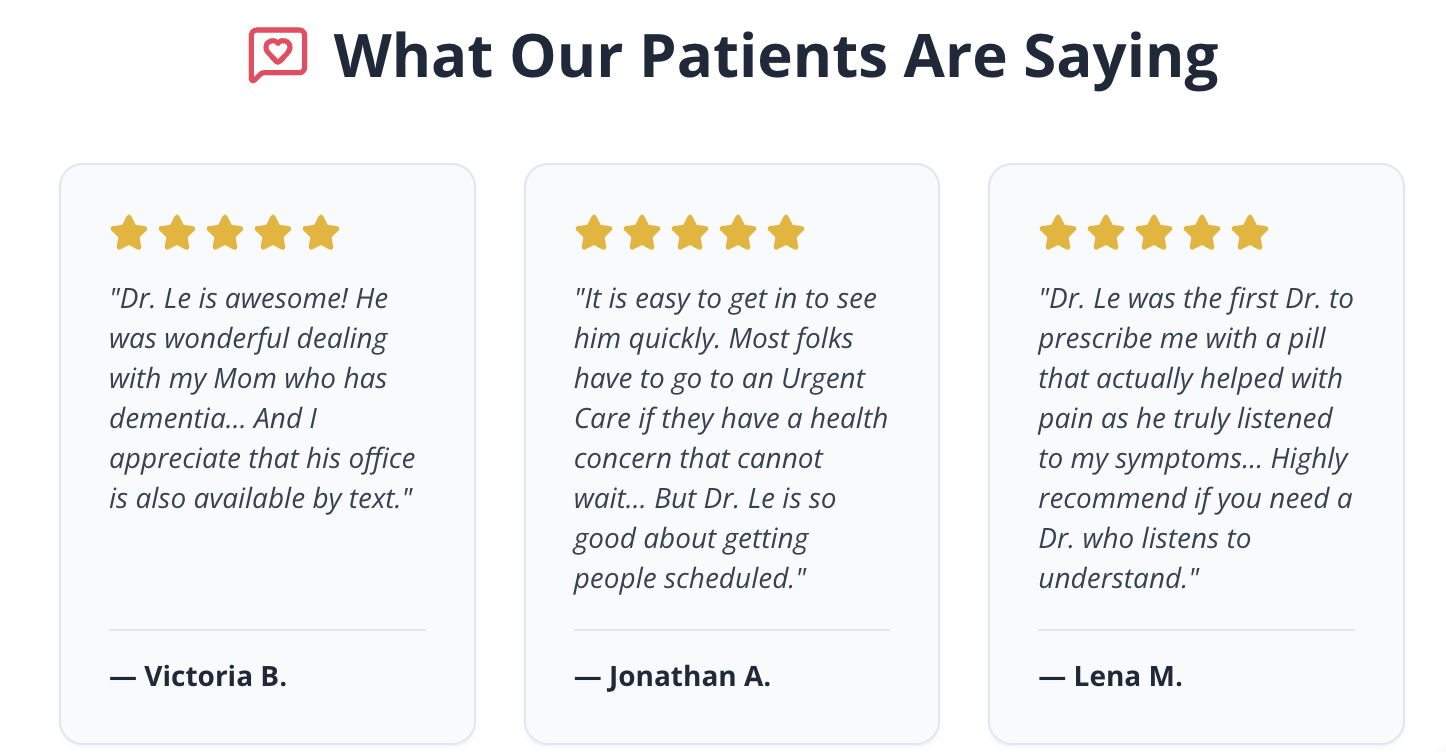Click third star in Victoria B.'s rating

(225, 233)
